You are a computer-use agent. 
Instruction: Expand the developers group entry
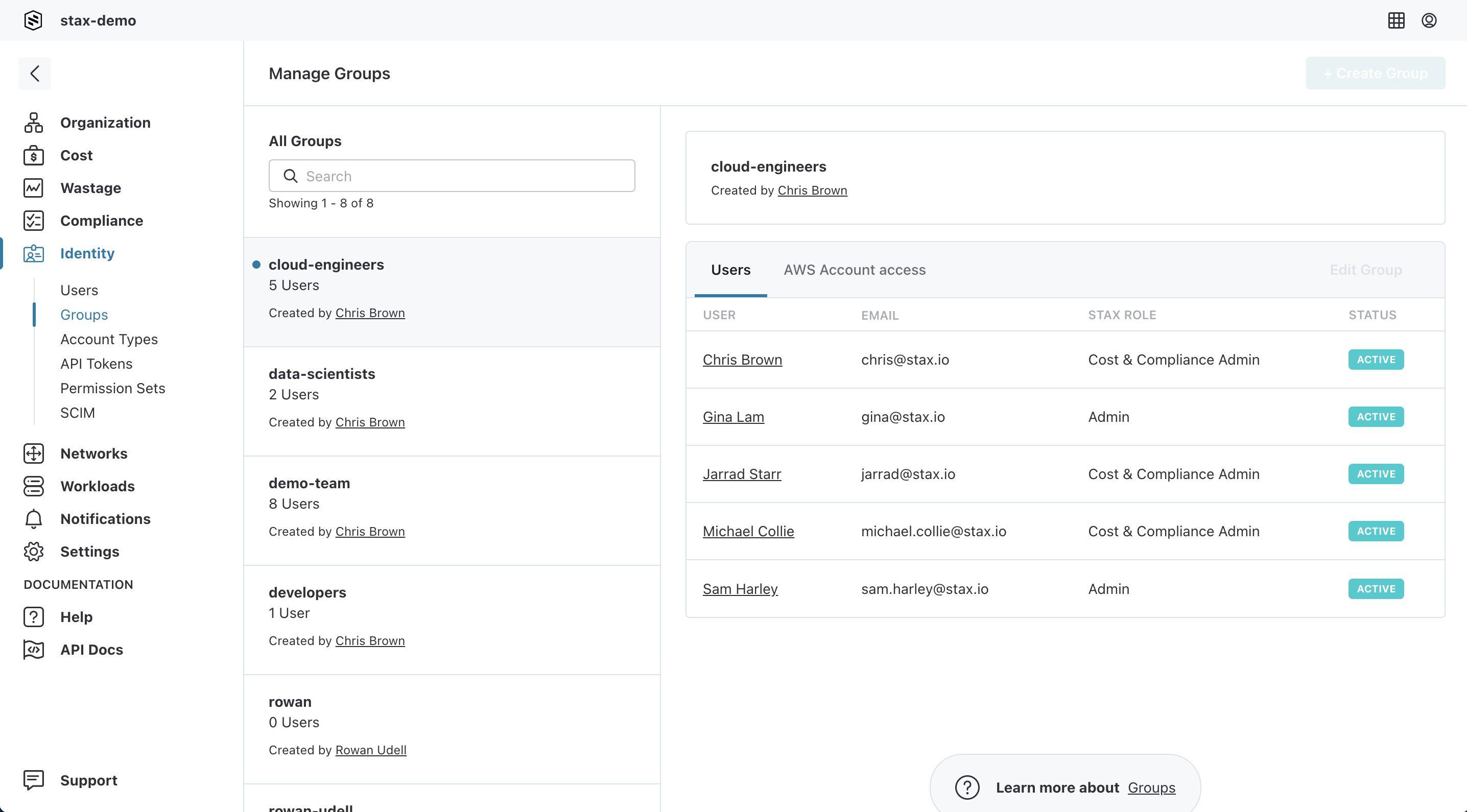coord(451,616)
